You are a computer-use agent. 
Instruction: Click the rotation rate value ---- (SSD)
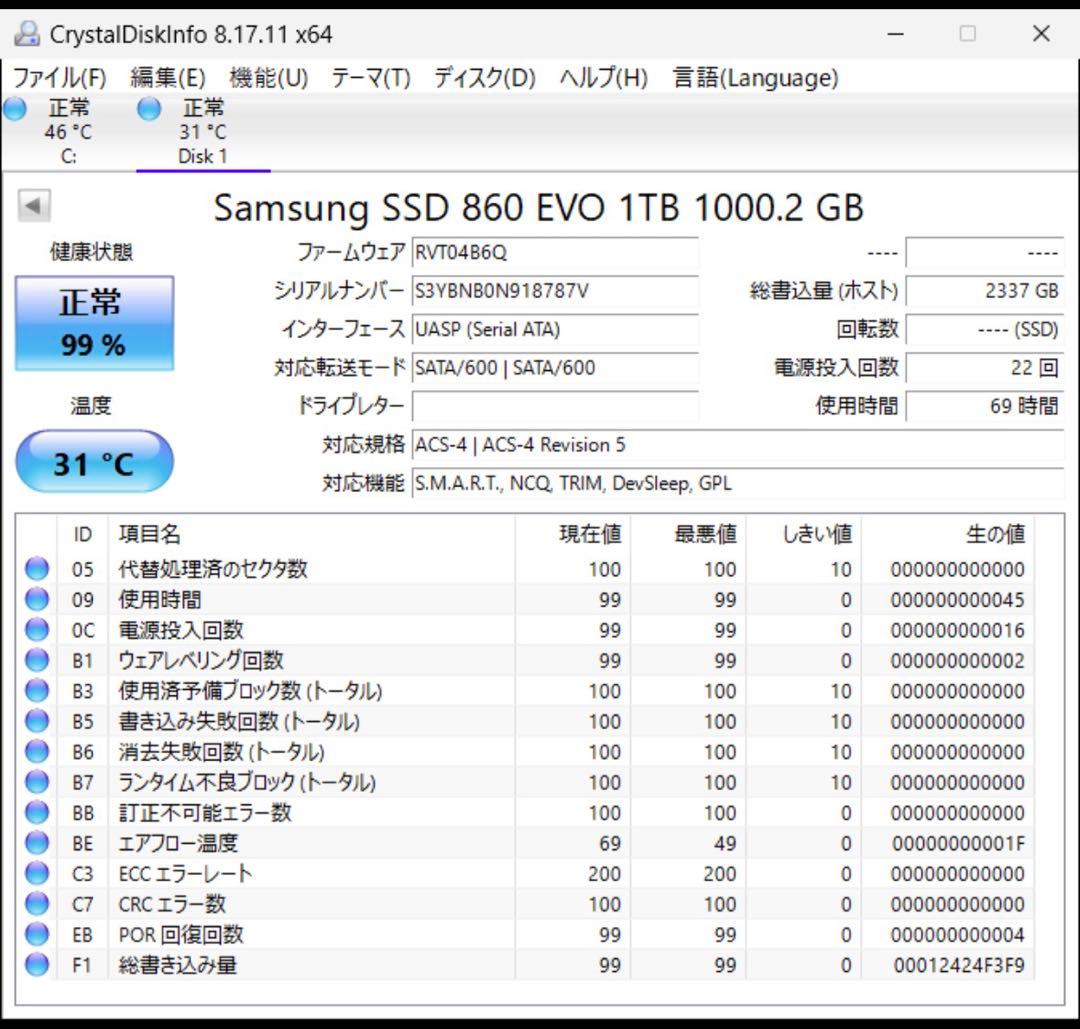(985, 329)
